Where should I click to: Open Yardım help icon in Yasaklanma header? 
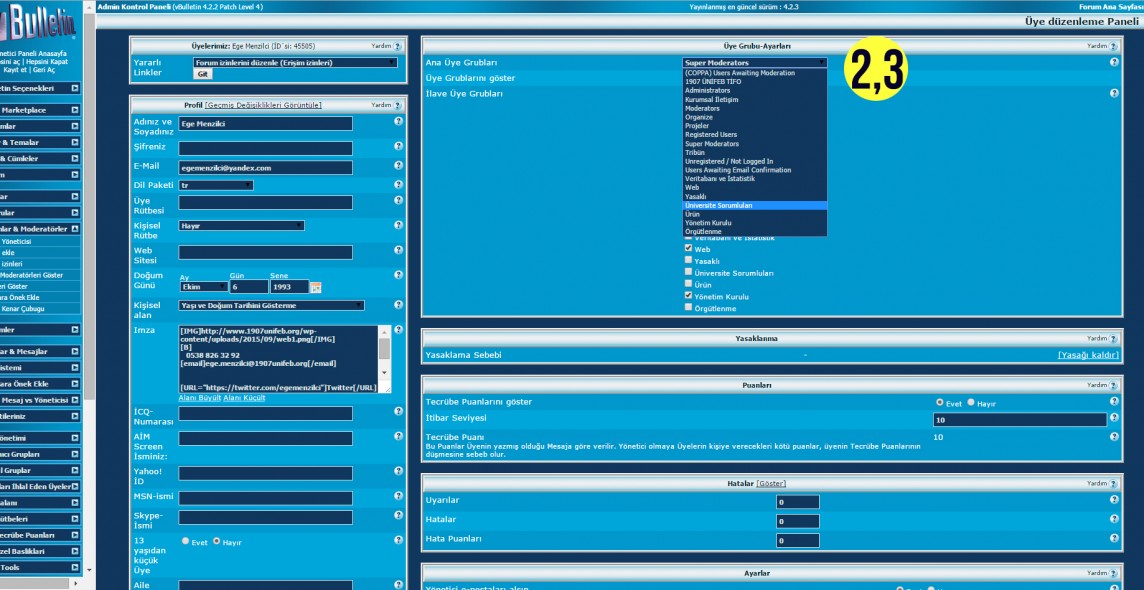point(1113,339)
